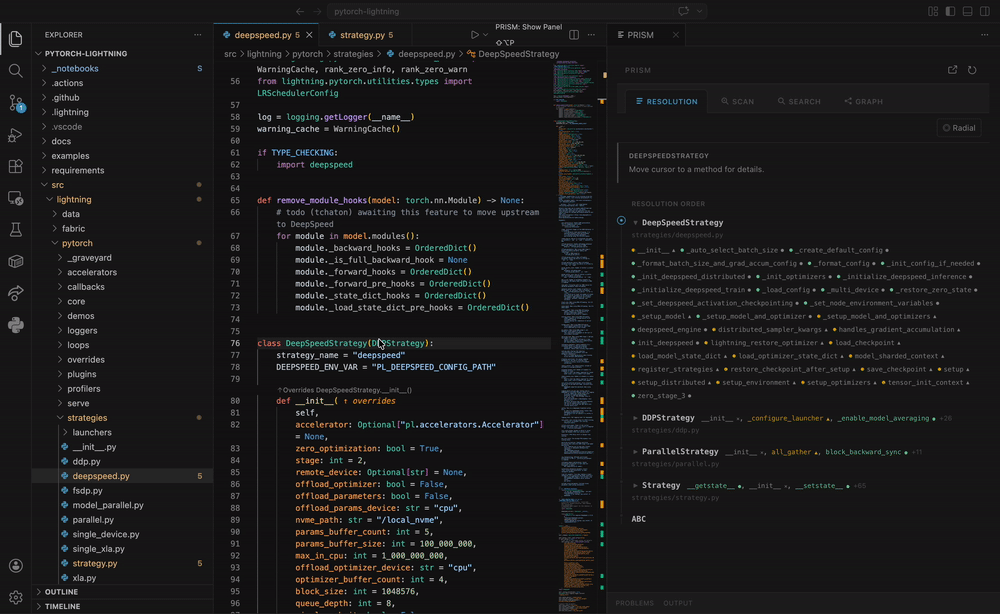Open PRISM panel in new window icon
Image resolution: width=1000 pixels, height=614 pixels.
coord(952,70)
